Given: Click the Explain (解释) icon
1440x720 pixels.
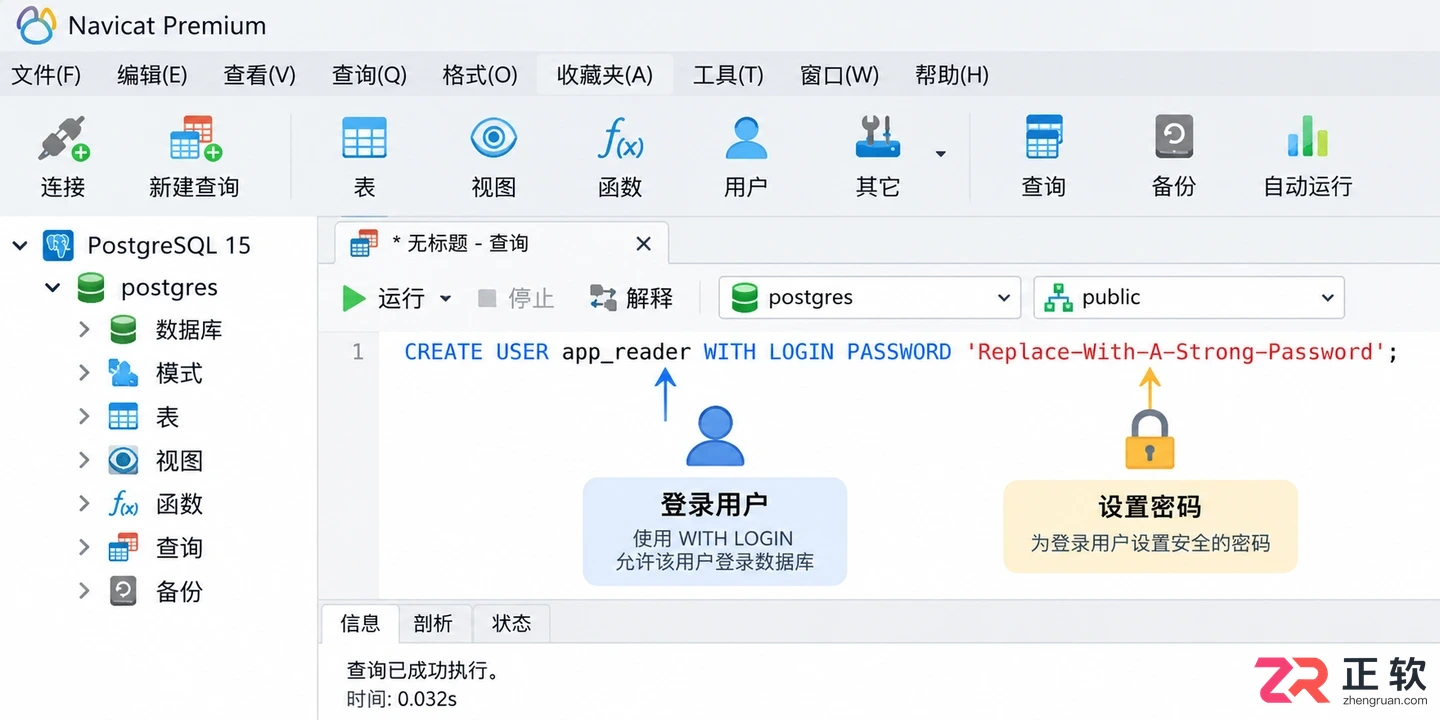Looking at the screenshot, I should tap(603, 298).
